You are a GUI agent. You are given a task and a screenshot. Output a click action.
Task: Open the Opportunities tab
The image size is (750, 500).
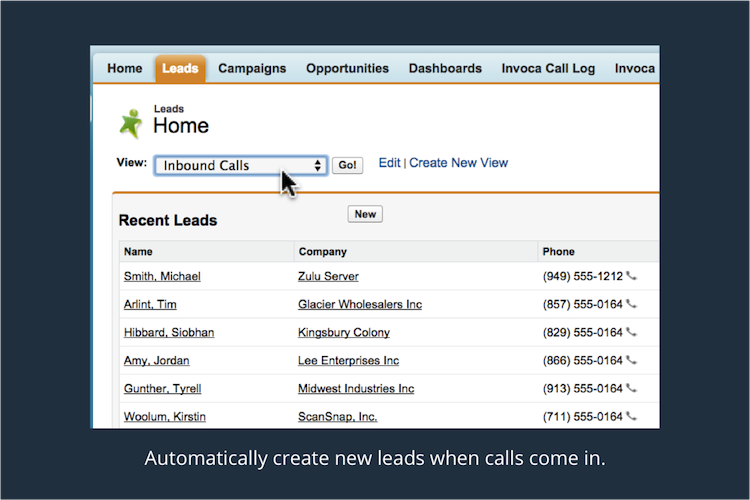pyautogui.click(x=347, y=69)
